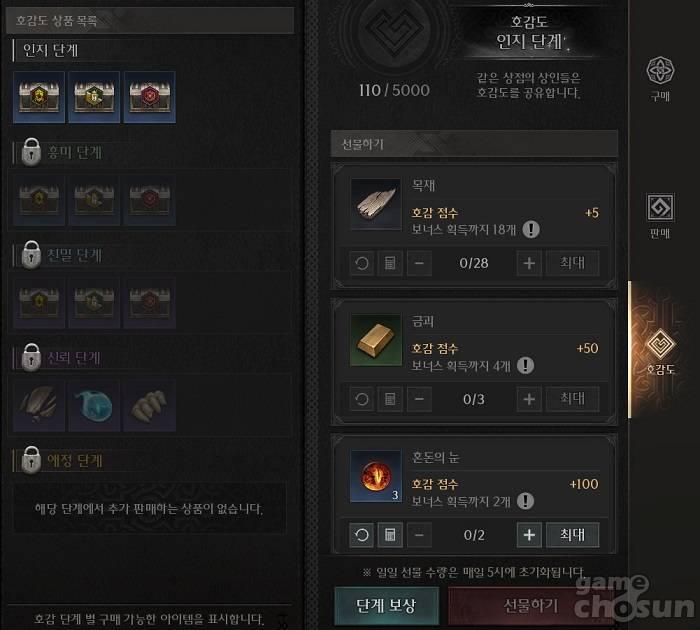
Task: Click the reset icon in 목재 row
Action: coord(362,263)
